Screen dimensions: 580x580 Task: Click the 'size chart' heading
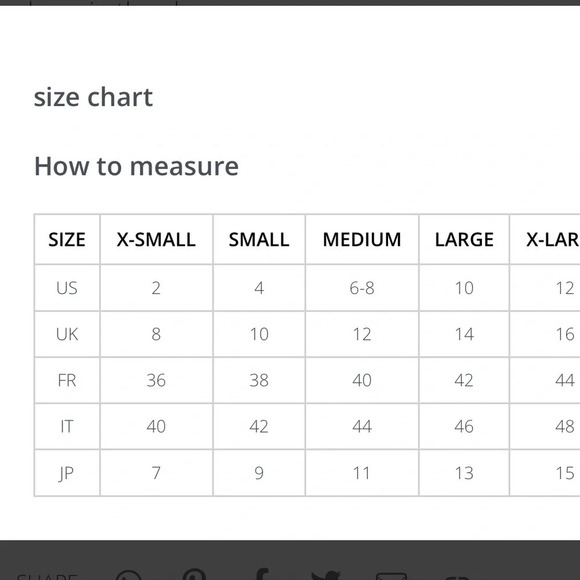[93, 97]
